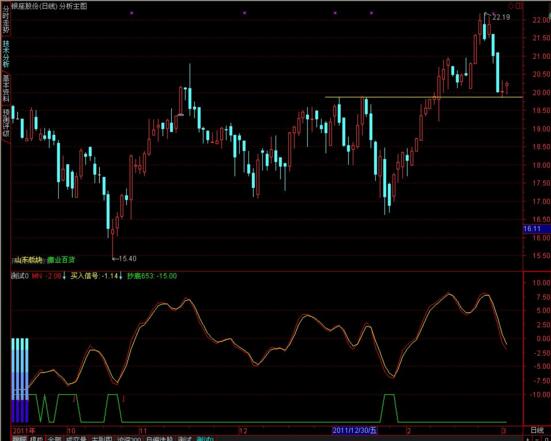Click the down arrow after MN value
551x441 pixels.
tap(64, 276)
